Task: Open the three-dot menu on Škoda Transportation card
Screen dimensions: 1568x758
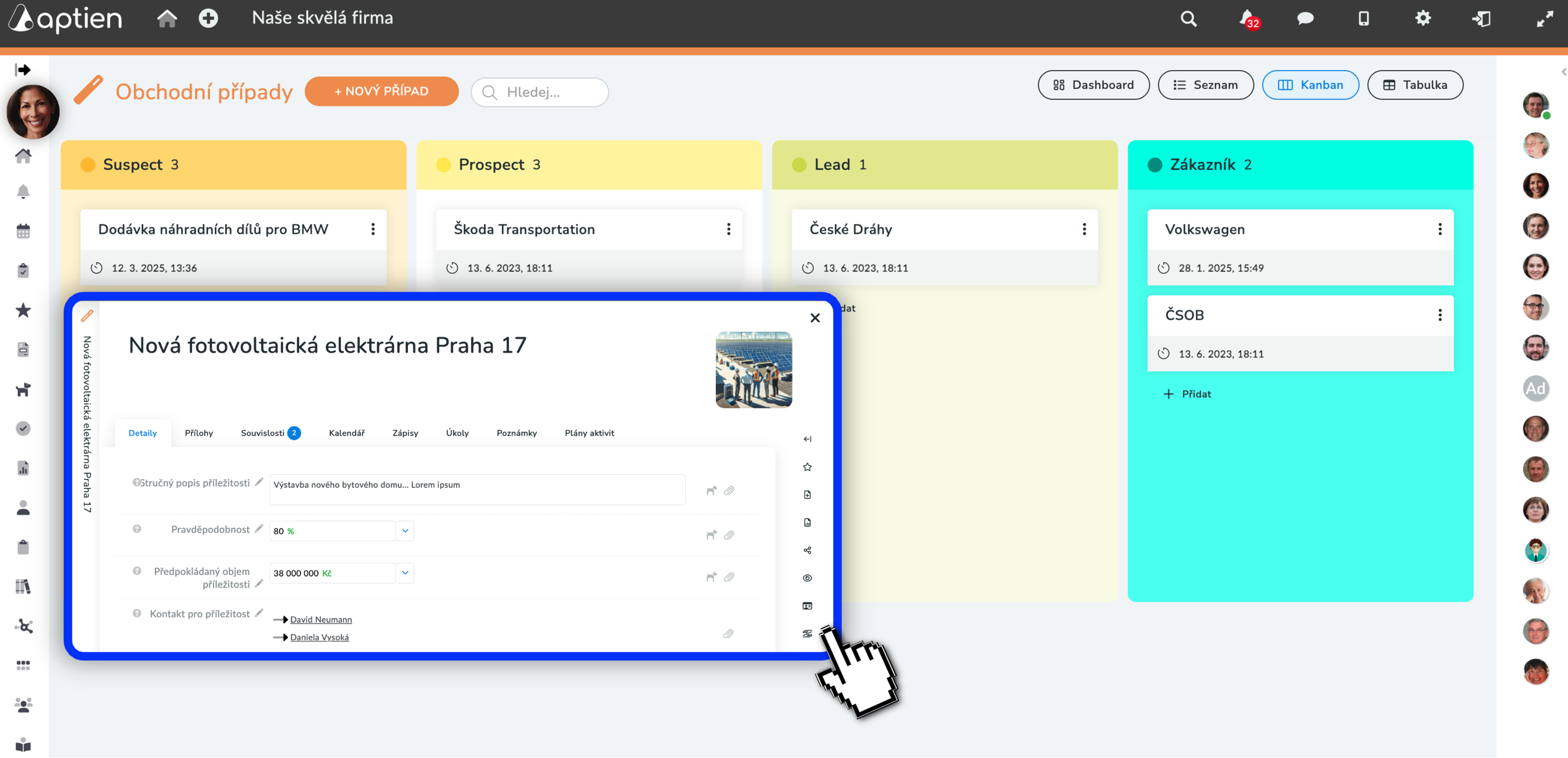Action: pyautogui.click(x=728, y=229)
